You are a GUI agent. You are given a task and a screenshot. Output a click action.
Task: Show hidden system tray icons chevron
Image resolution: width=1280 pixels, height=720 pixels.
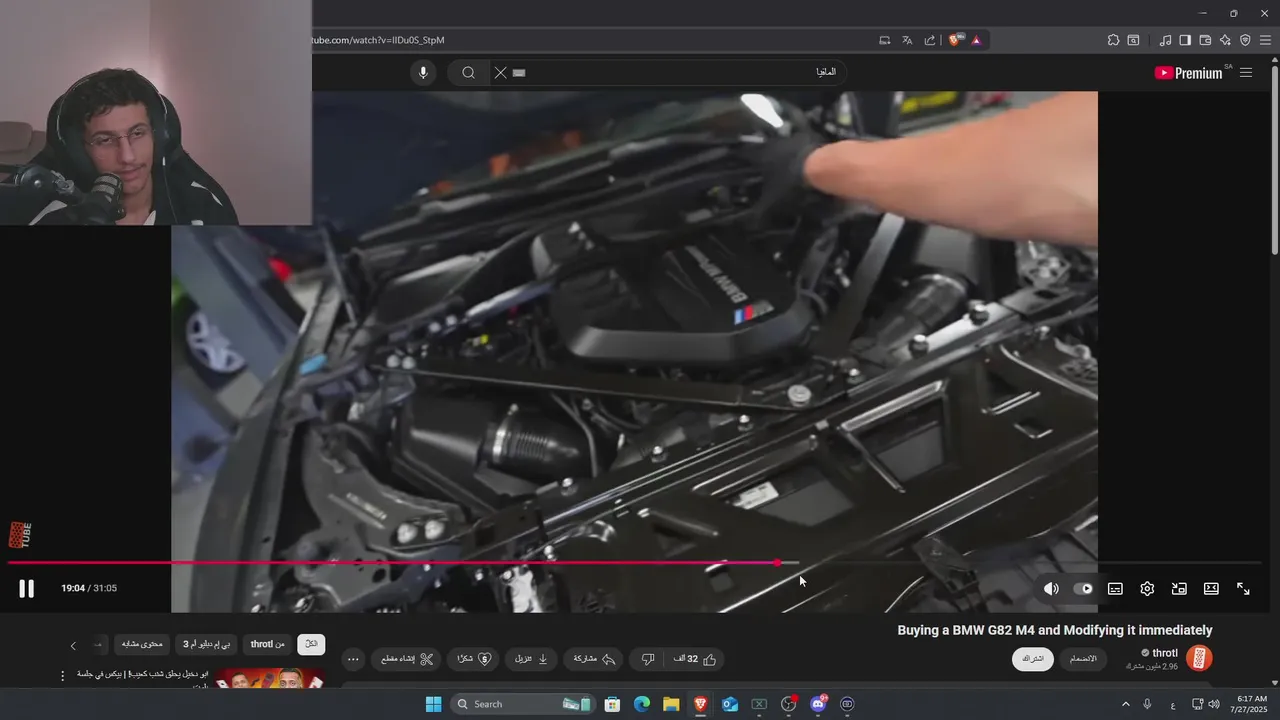coord(1126,704)
